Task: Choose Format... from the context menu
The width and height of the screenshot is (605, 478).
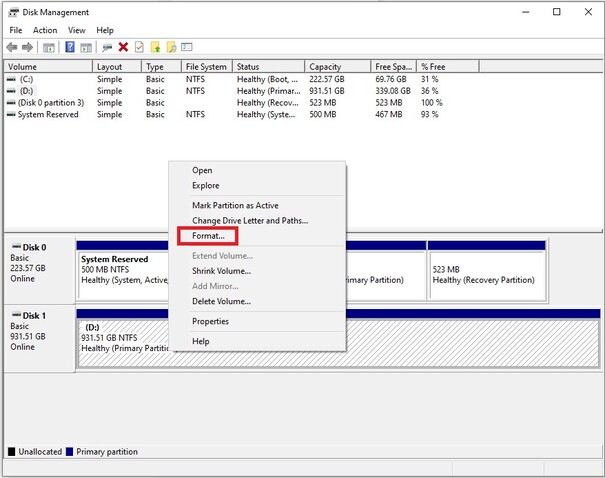Action: click(x=208, y=236)
